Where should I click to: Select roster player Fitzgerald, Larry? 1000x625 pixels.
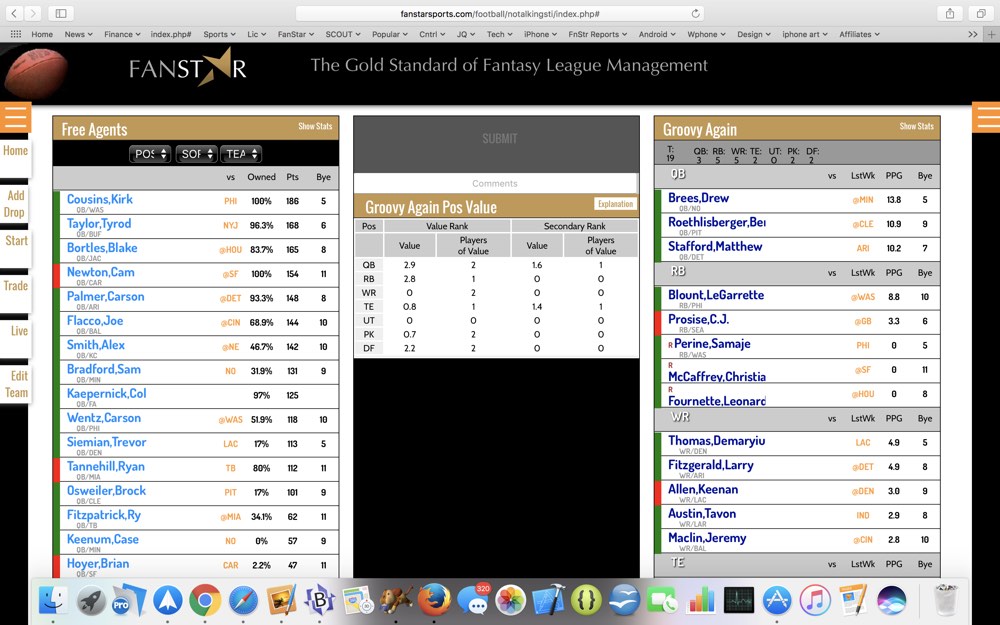pyautogui.click(x=710, y=465)
